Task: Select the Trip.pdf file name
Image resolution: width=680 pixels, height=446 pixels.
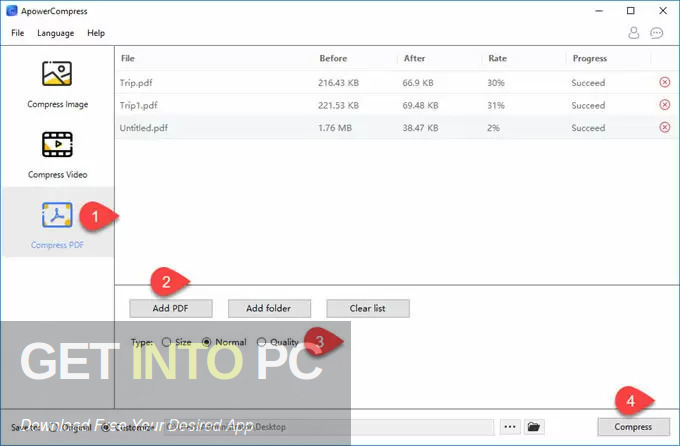Action: coord(136,82)
